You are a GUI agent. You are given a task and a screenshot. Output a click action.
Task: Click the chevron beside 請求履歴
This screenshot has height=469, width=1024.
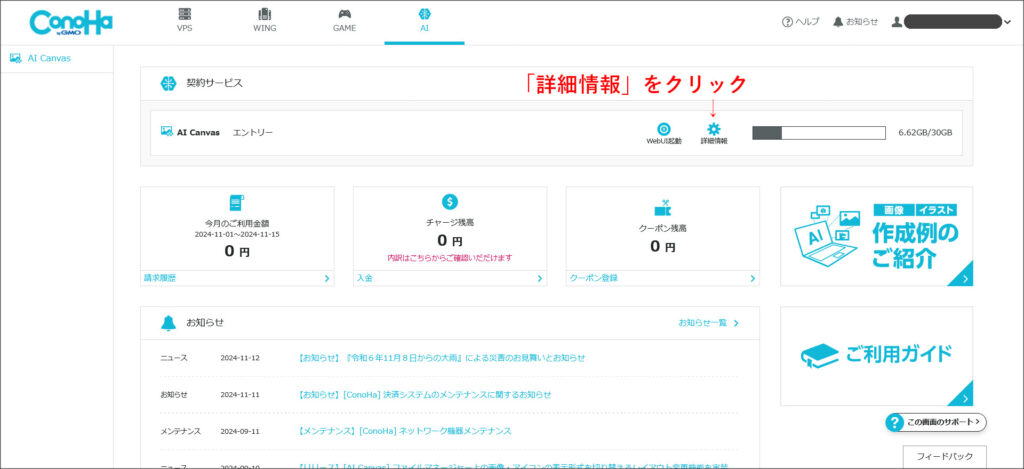point(327,278)
